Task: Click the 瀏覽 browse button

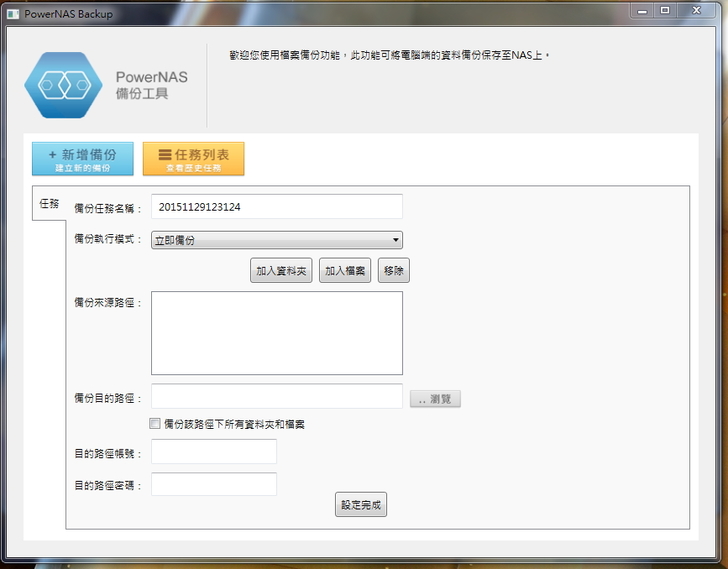Action: (x=435, y=399)
